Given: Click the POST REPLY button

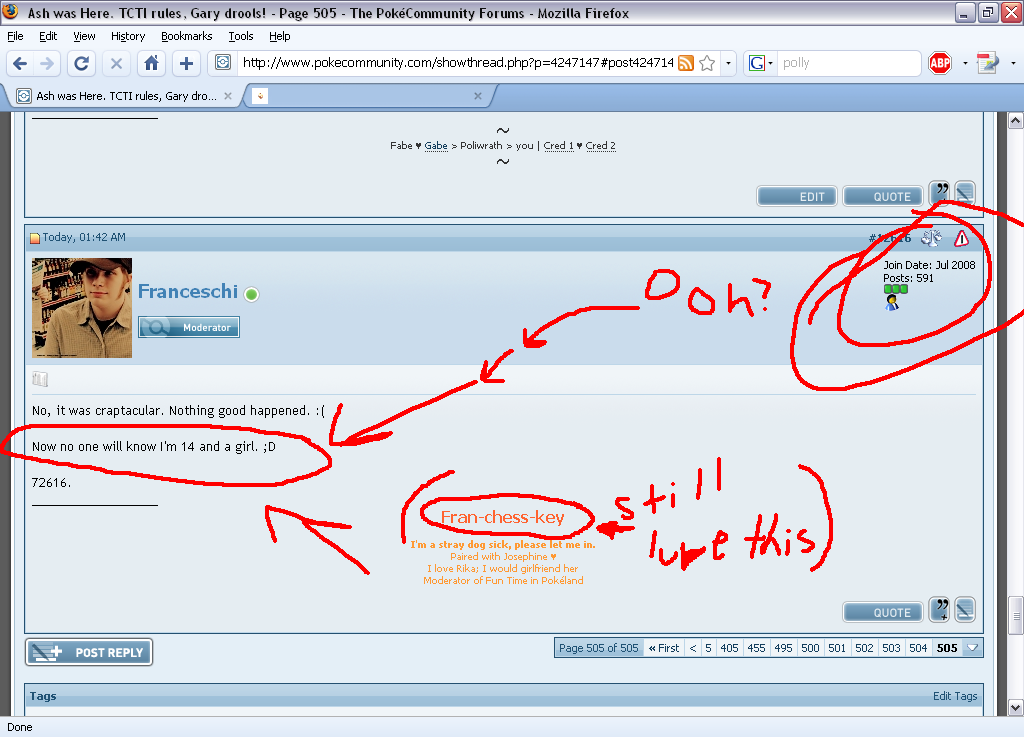Looking at the screenshot, I should (x=89, y=652).
